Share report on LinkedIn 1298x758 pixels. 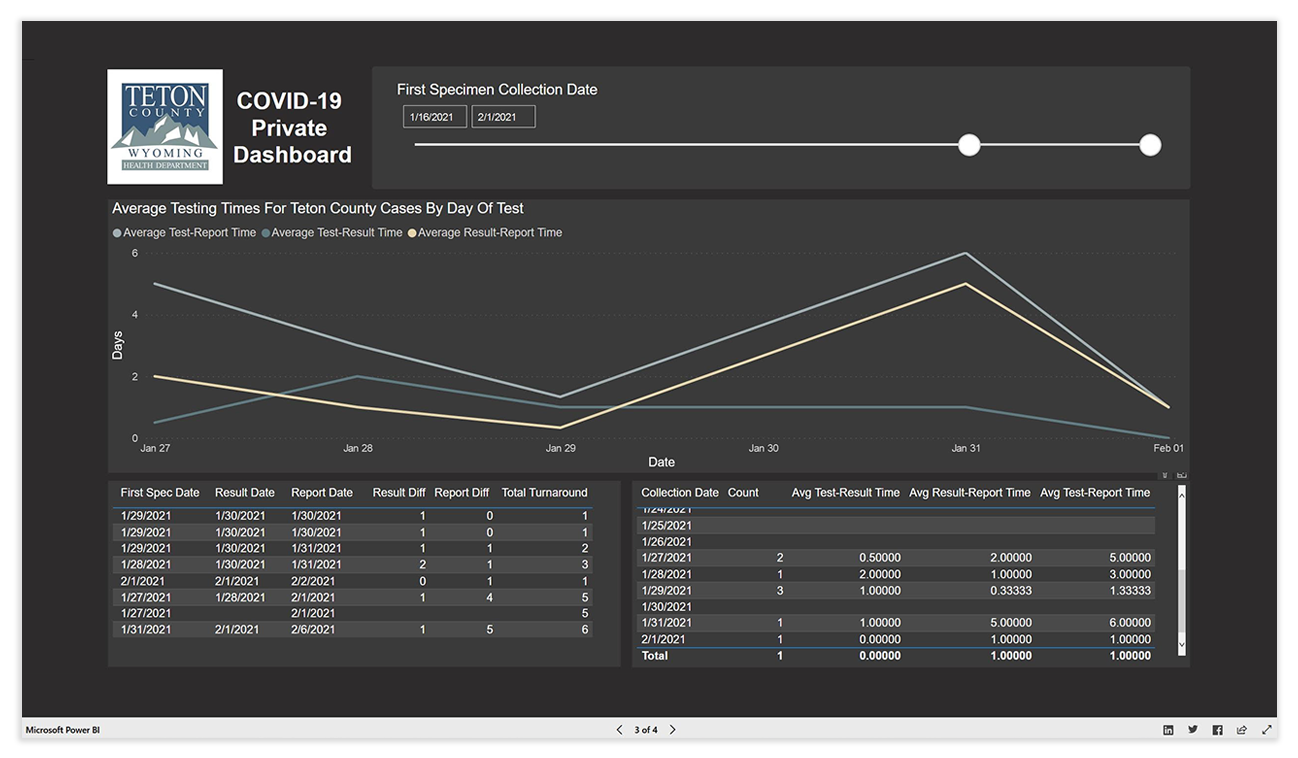pyautogui.click(x=1168, y=730)
